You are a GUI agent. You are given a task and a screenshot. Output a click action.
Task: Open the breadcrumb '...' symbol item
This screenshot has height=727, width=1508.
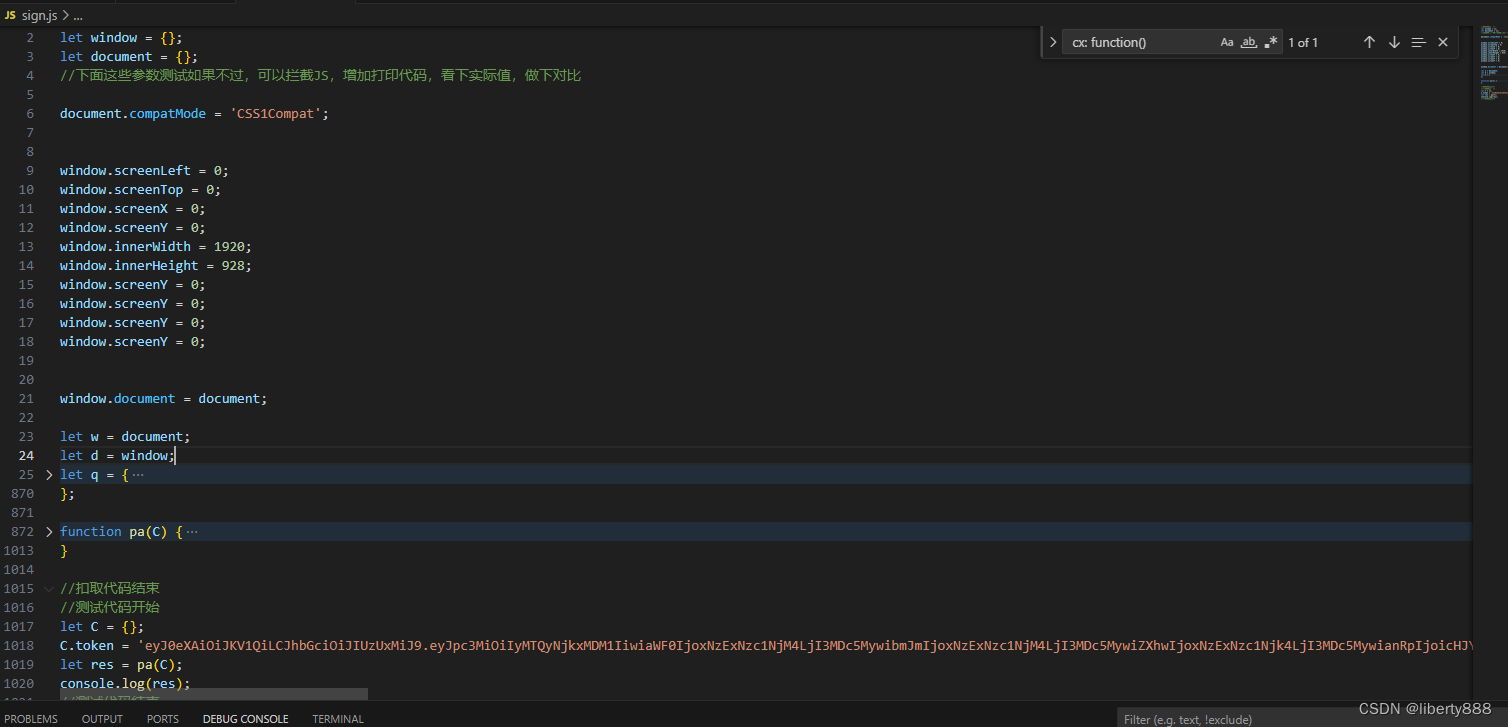pos(78,16)
